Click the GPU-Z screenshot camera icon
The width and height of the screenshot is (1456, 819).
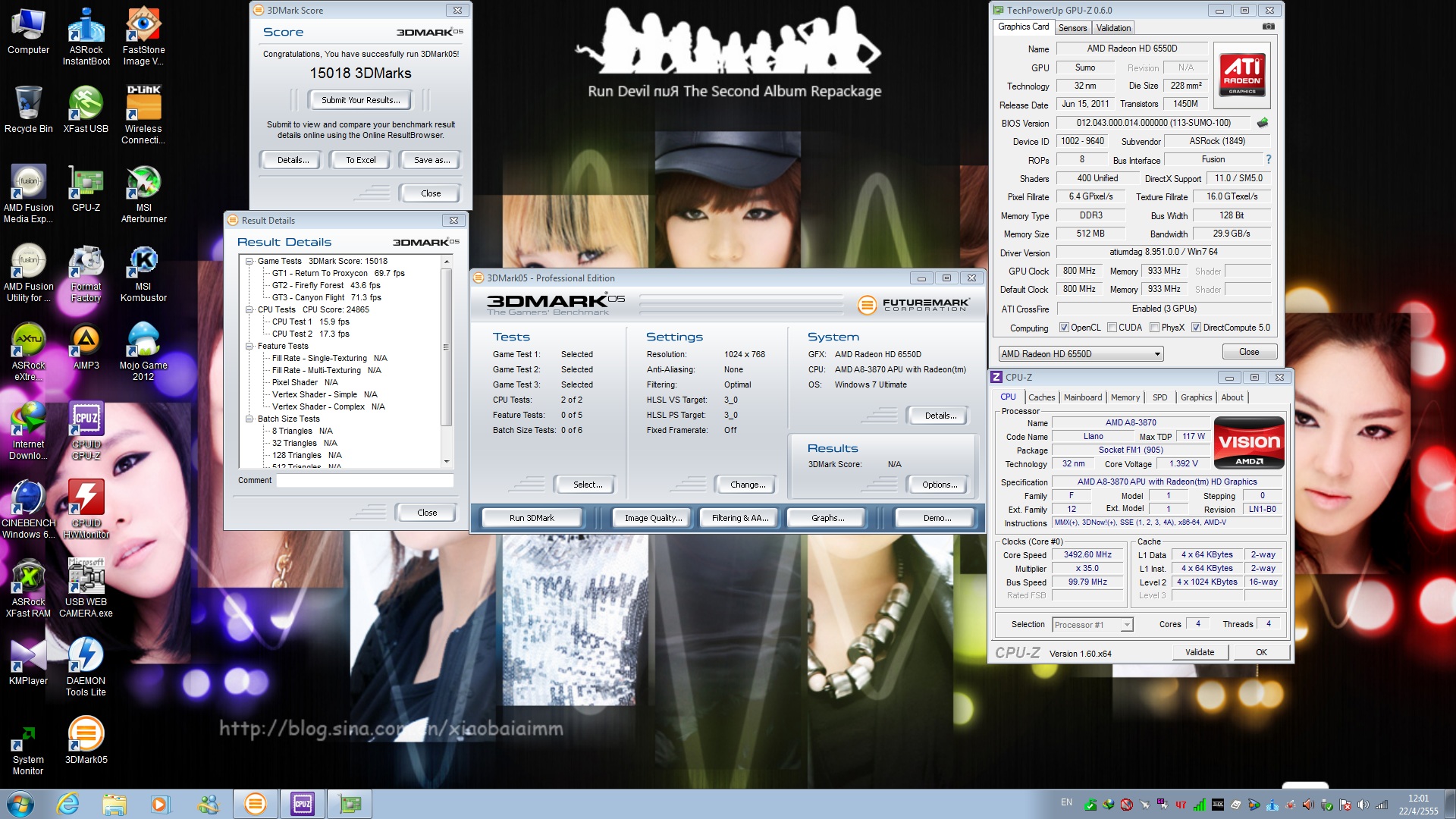click(x=1268, y=27)
